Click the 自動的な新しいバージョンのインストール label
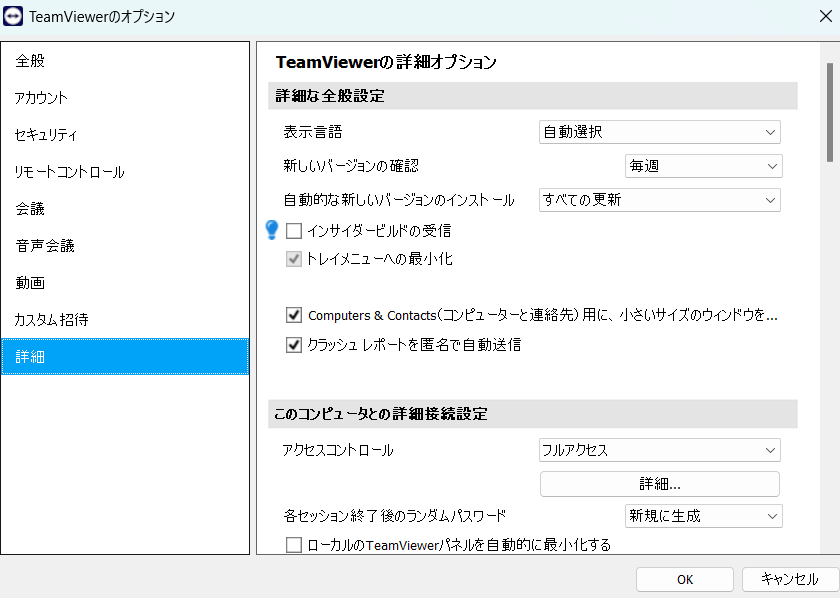 [x=399, y=200]
